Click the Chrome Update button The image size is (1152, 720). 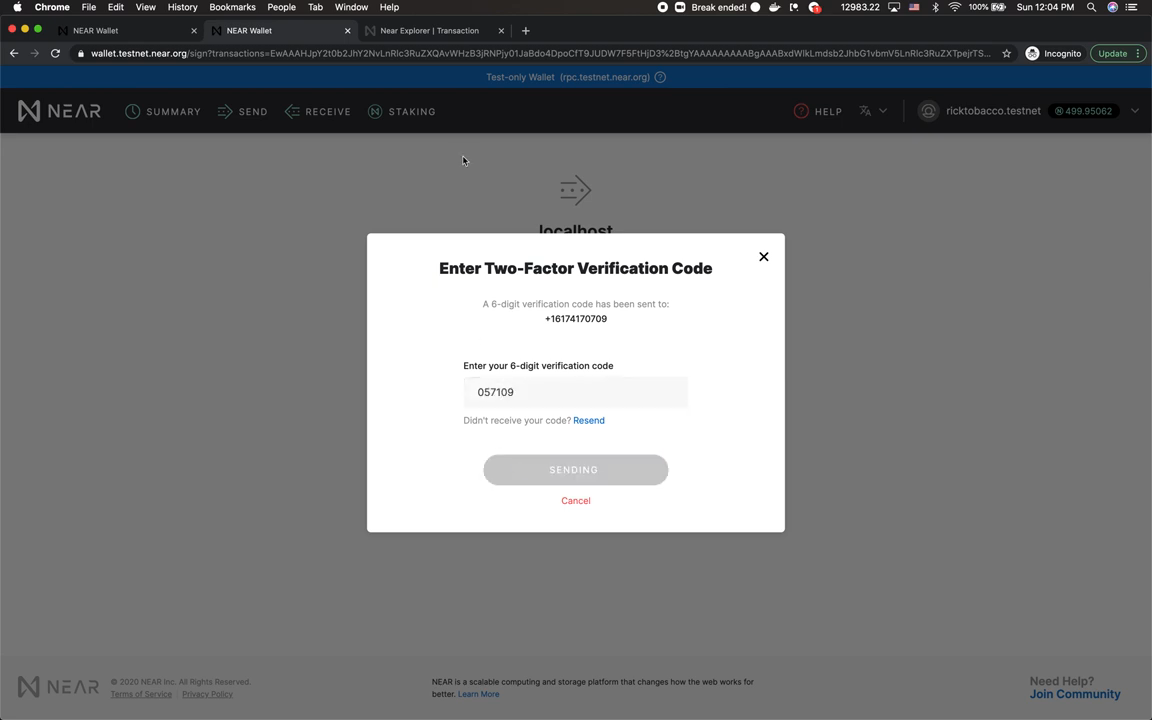(x=1112, y=54)
